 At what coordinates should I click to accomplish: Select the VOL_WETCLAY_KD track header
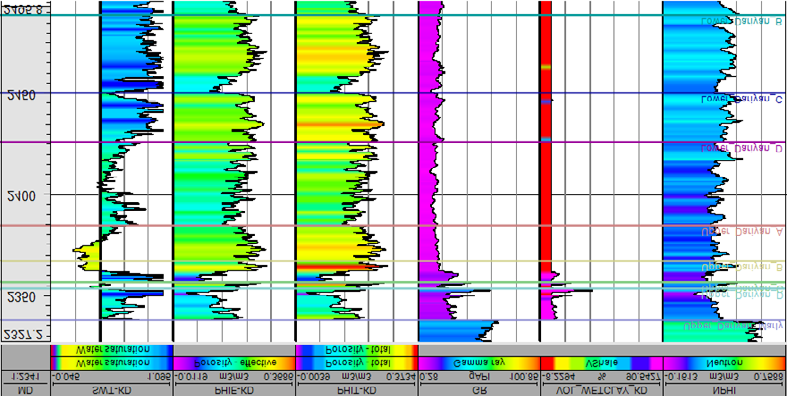[601, 389]
